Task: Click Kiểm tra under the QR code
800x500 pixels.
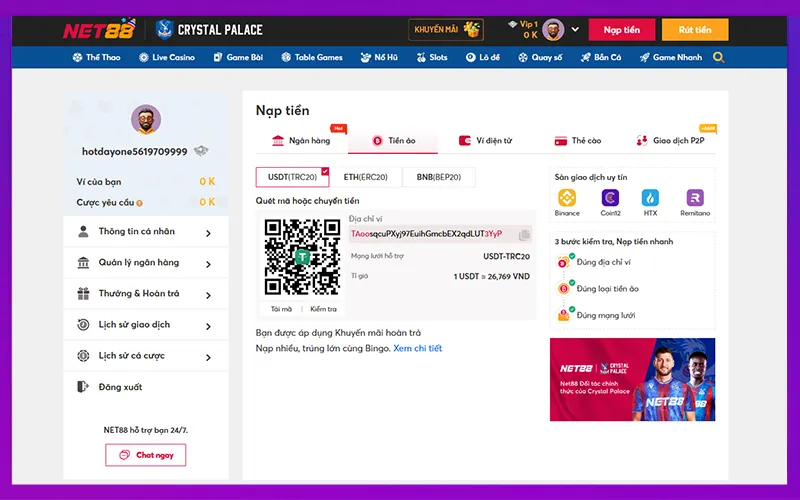Action: 323,309
